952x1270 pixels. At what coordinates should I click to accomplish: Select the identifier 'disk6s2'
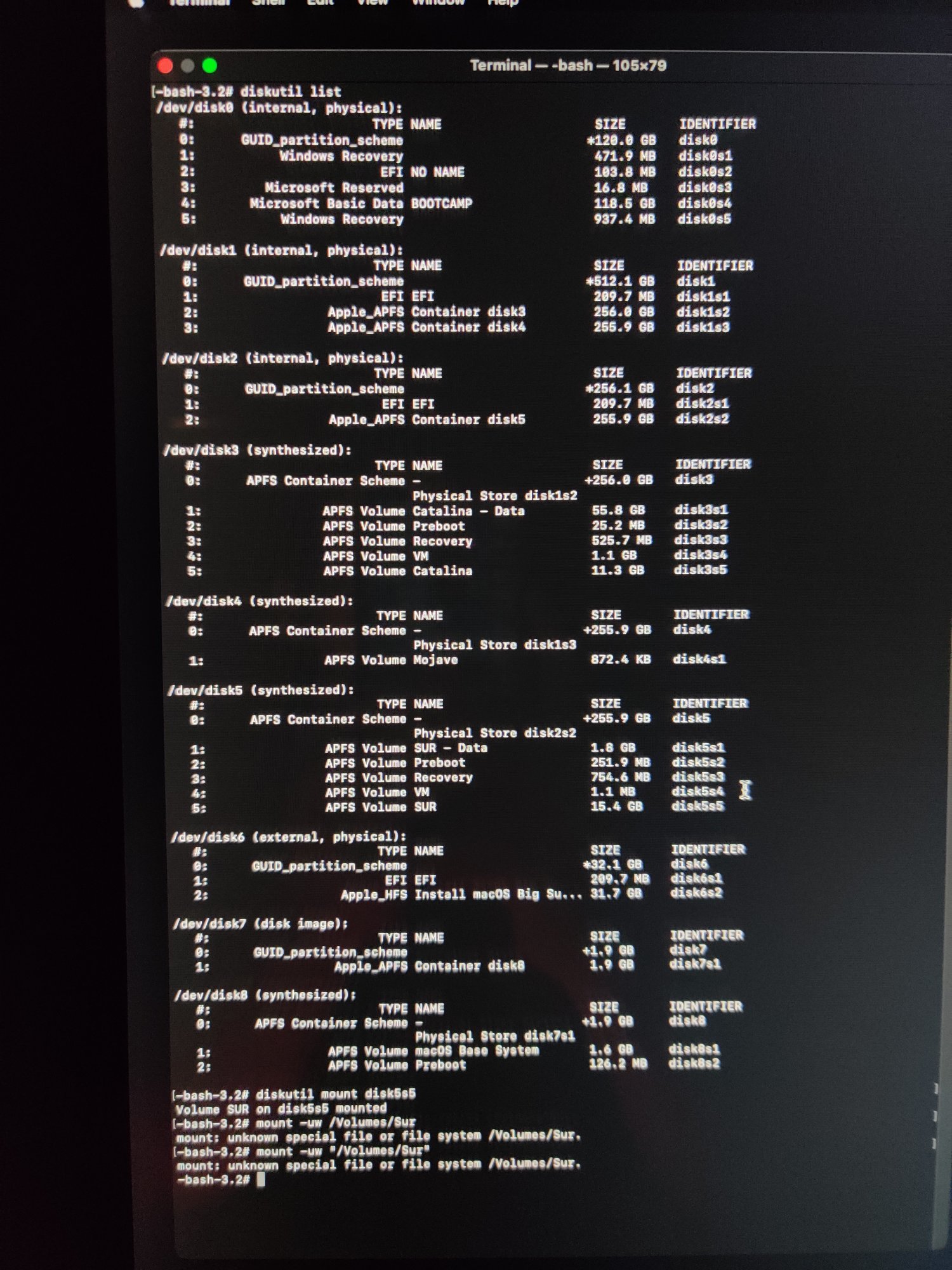click(x=697, y=892)
